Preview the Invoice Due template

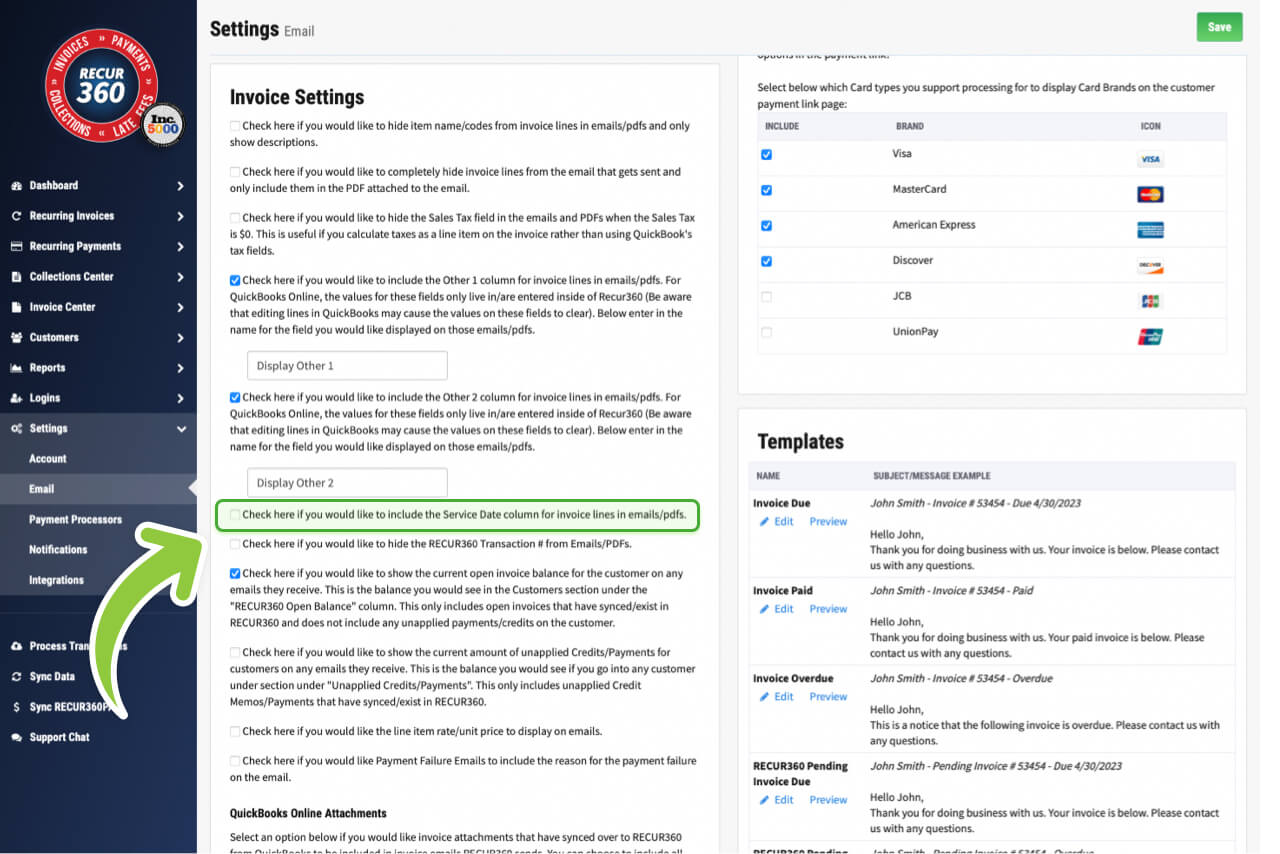(x=828, y=522)
